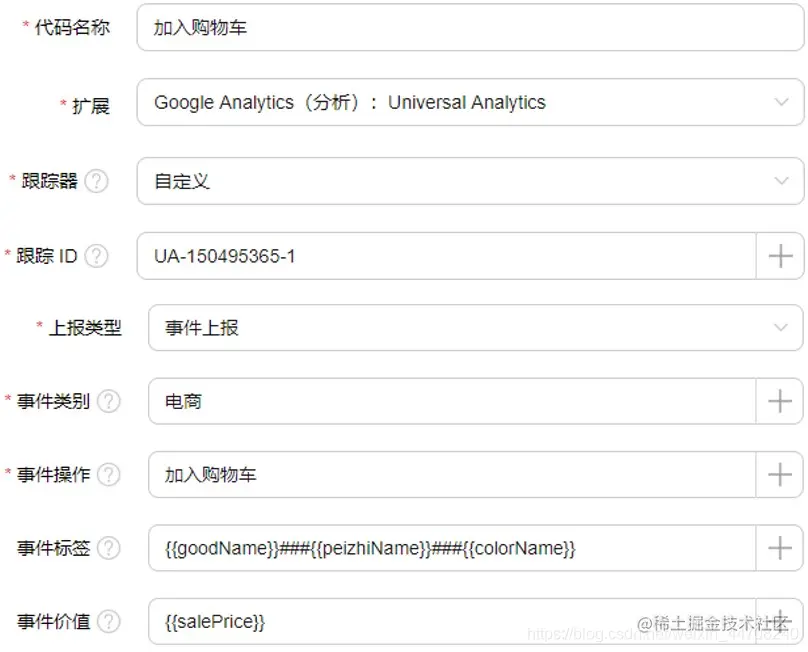Click the help icon next to 事件标签

109,548
